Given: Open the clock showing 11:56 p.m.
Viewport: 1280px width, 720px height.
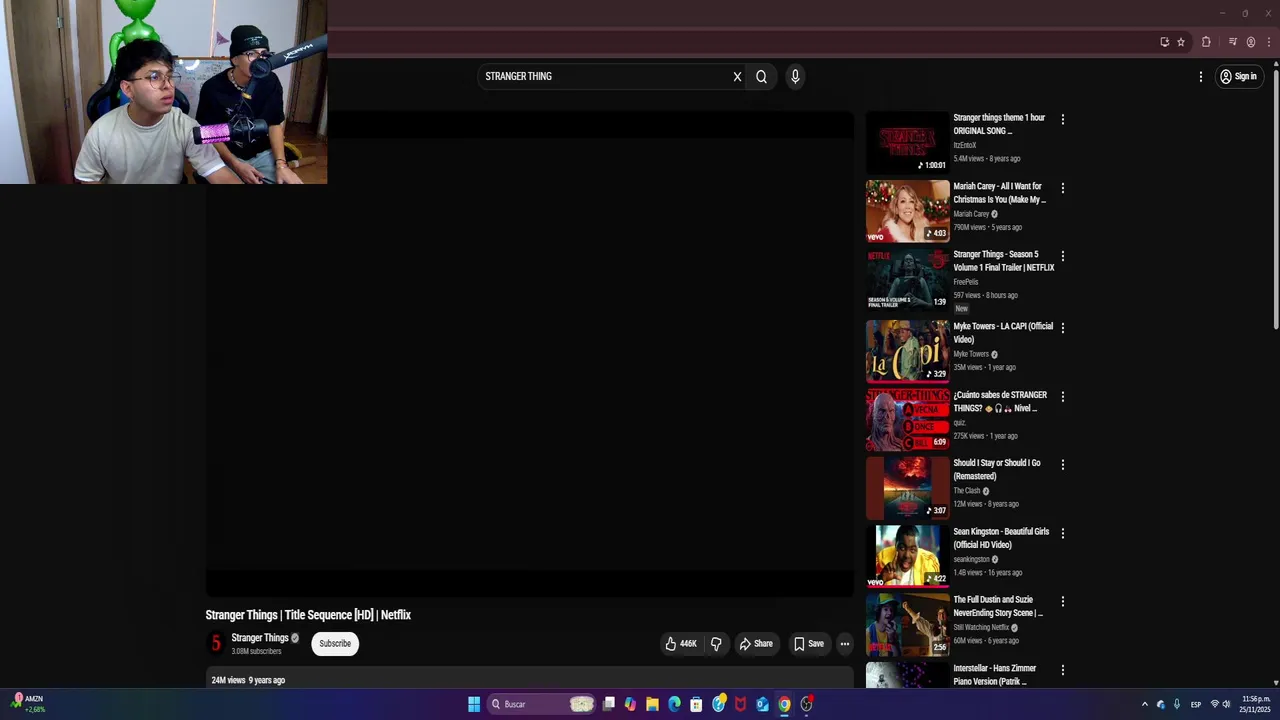Looking at the screenshot, I should point(1255,704).
